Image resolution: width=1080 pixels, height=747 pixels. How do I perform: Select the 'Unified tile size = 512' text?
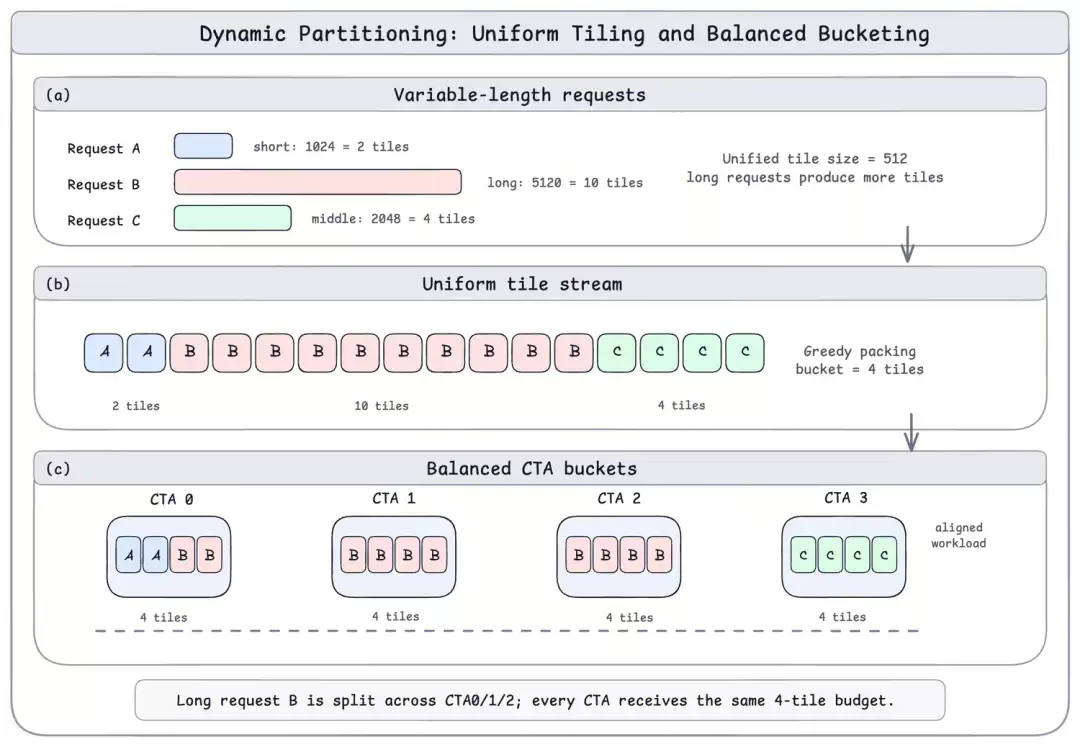(x=814, y=158)
